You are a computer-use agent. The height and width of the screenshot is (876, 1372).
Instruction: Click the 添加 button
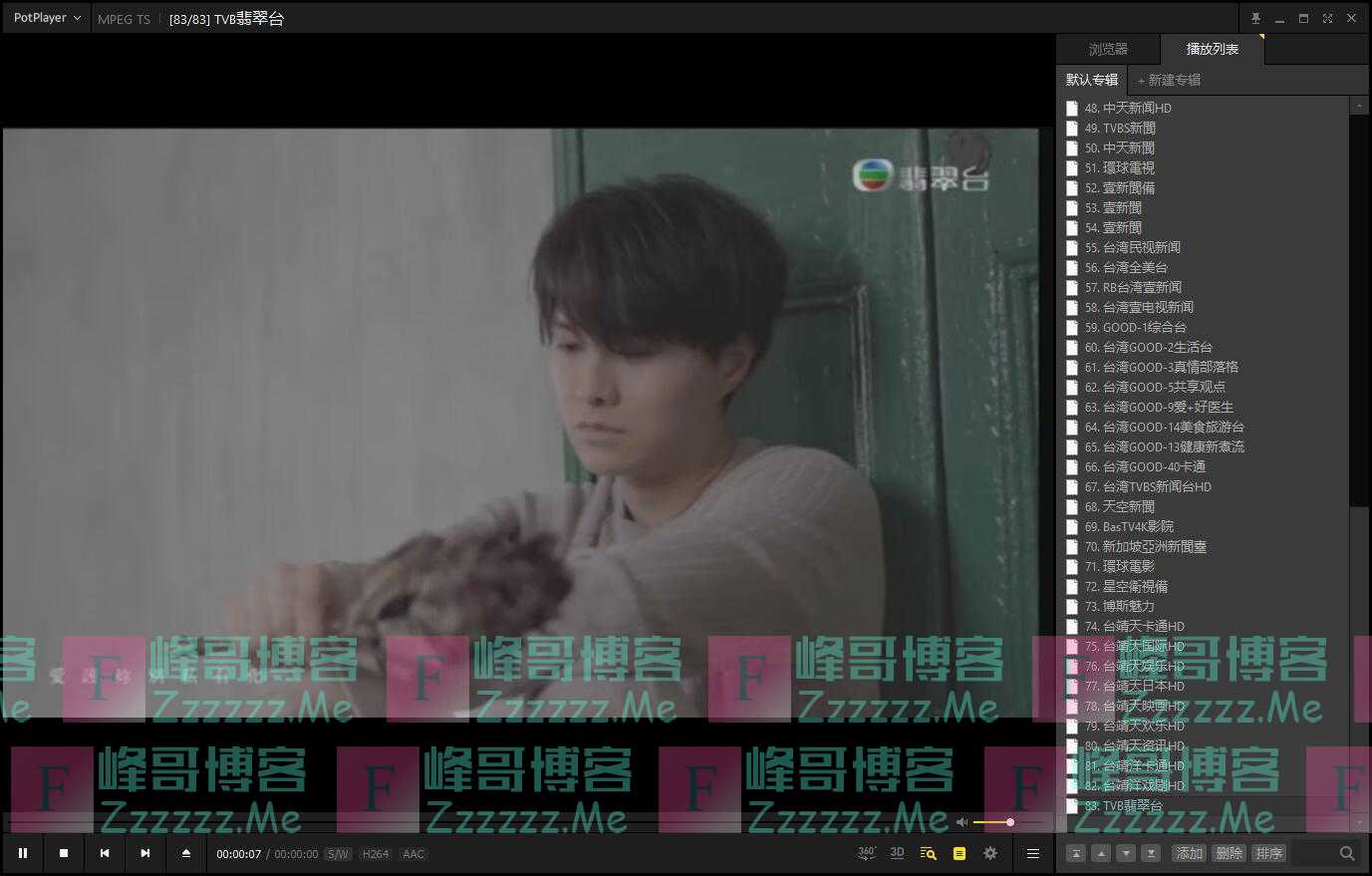tap(1190, 853)
